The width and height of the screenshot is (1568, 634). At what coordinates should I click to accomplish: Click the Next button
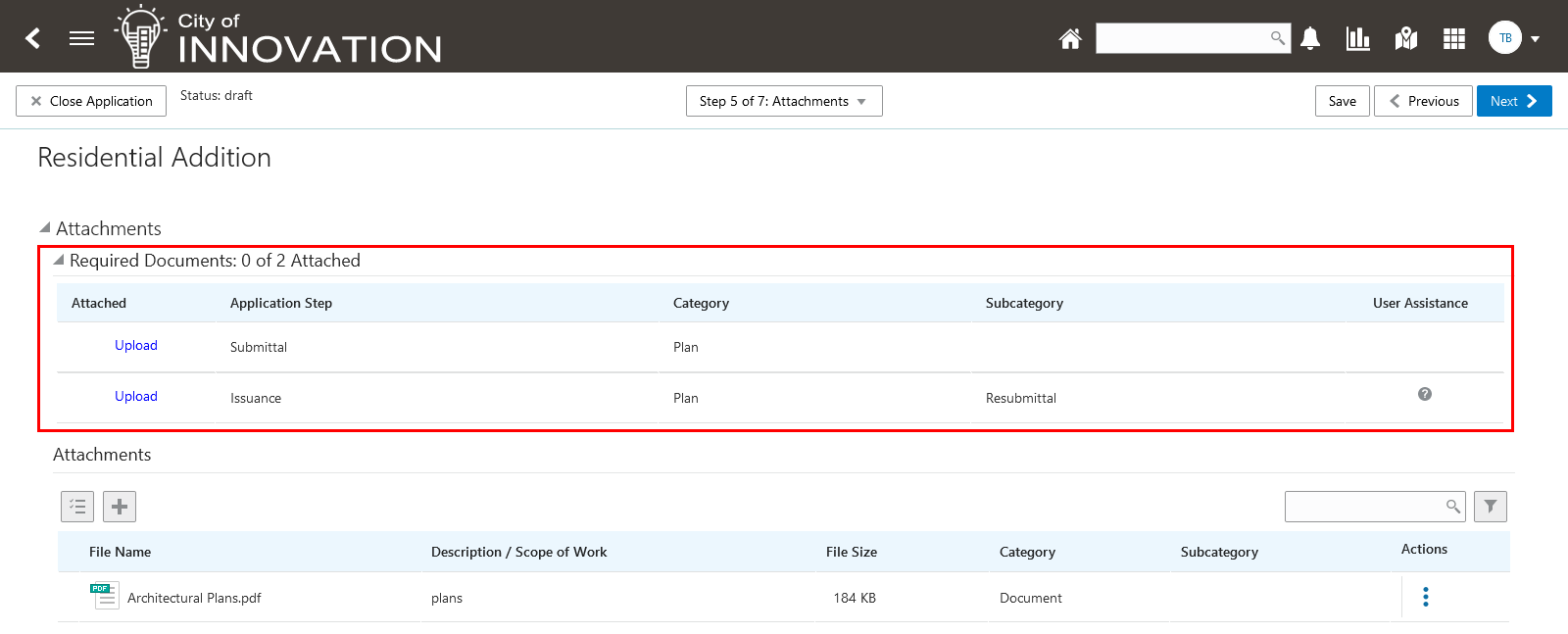click(1513, 101)
